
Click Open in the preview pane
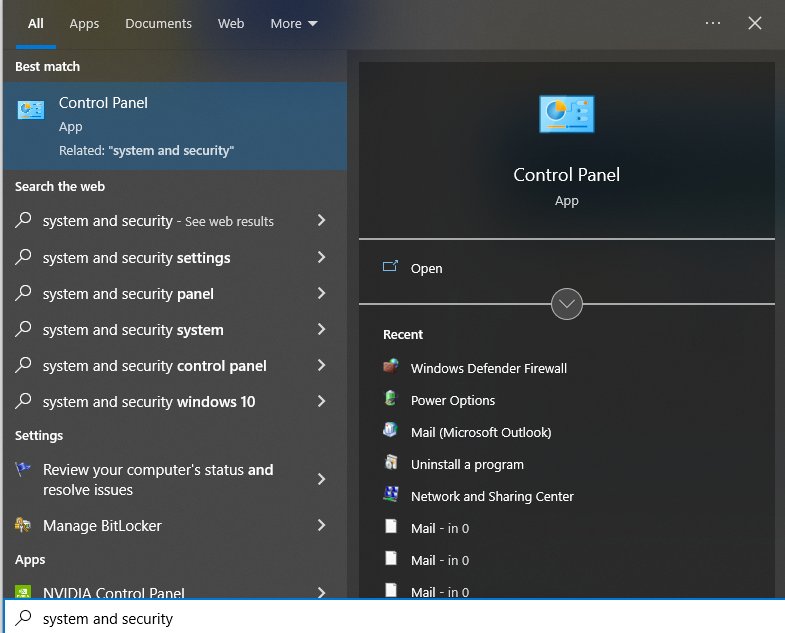click(x=426, y=268)
